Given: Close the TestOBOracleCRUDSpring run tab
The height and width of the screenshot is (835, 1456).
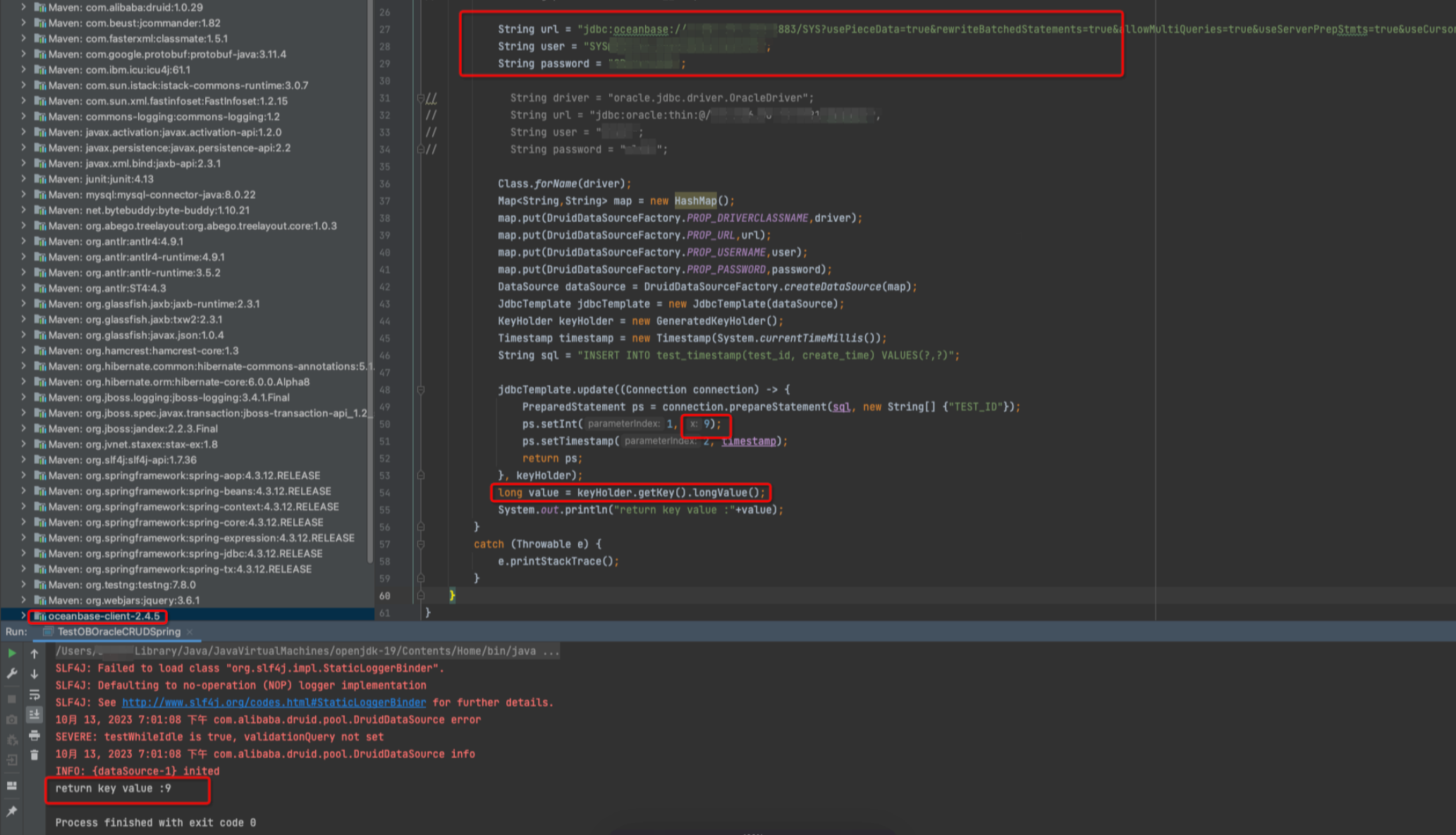Looking at the screenshot, I should coord(189,632).
